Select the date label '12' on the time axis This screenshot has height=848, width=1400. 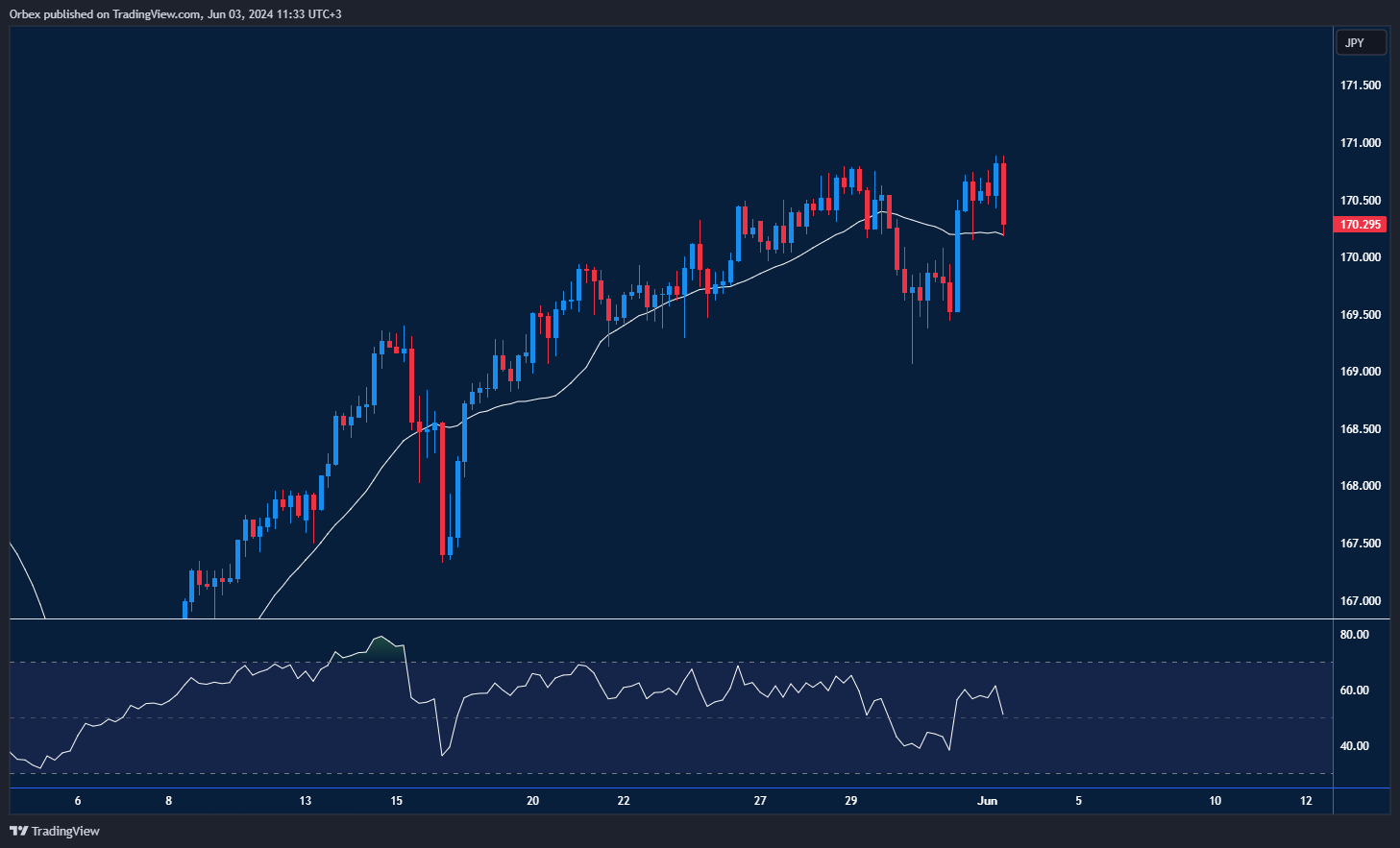click(1306, 801)
